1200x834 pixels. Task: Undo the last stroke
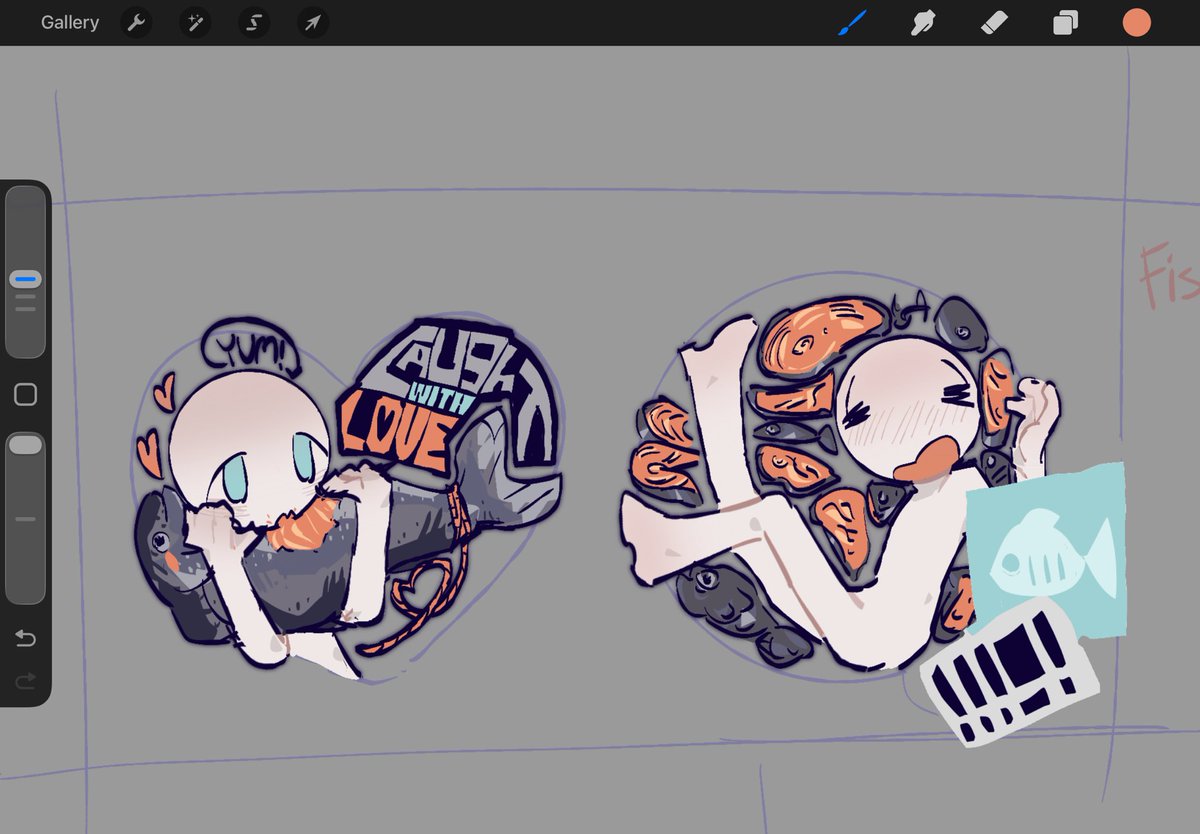pyautogui.click(x=26, y=639)
